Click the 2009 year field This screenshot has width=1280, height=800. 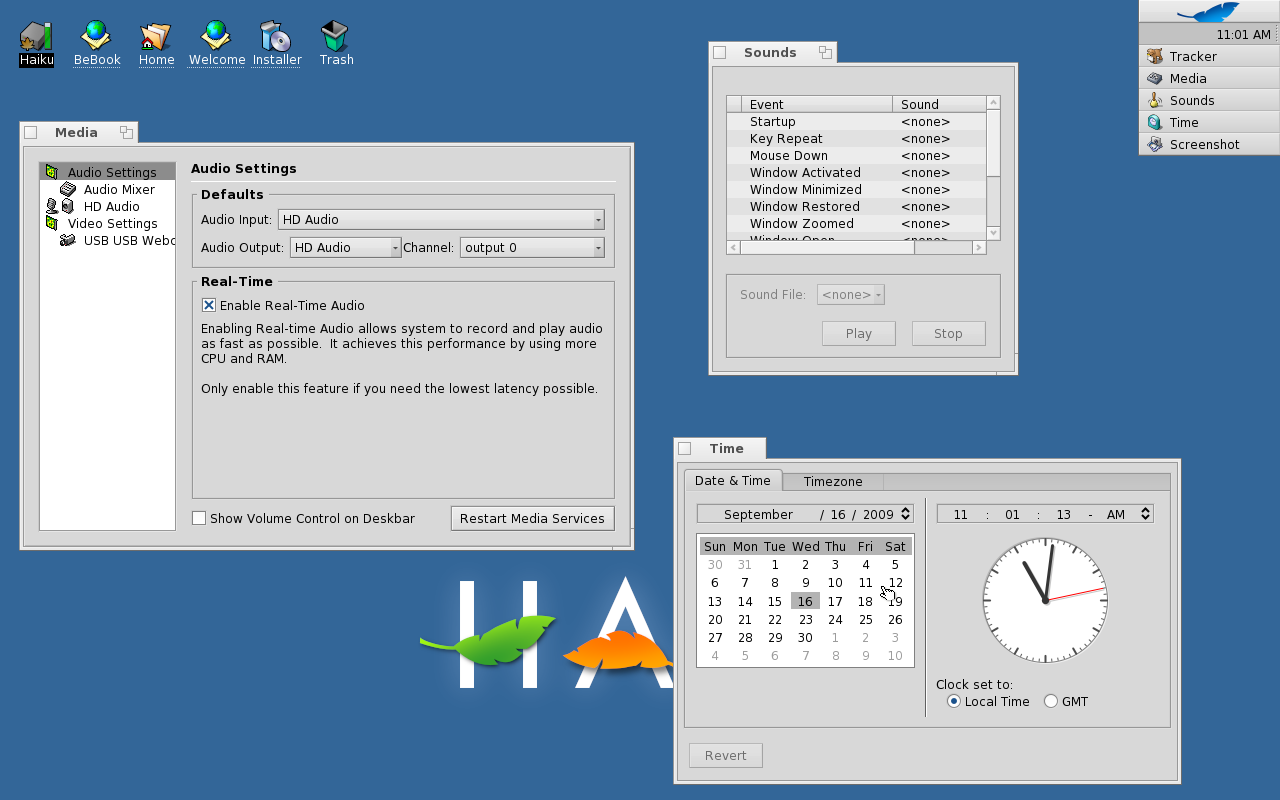coord(878,514)
